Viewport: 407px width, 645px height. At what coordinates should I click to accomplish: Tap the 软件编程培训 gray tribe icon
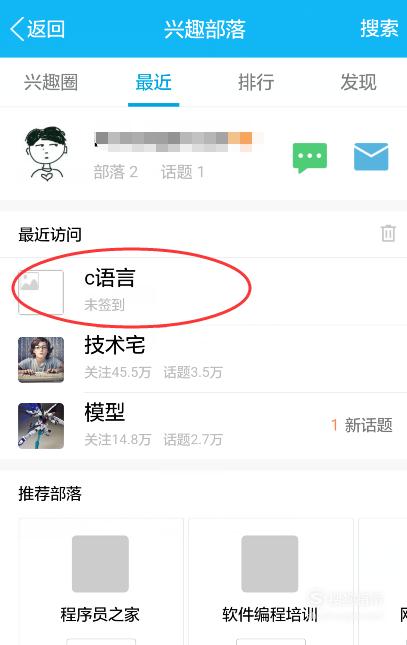[x=270, y=564]
